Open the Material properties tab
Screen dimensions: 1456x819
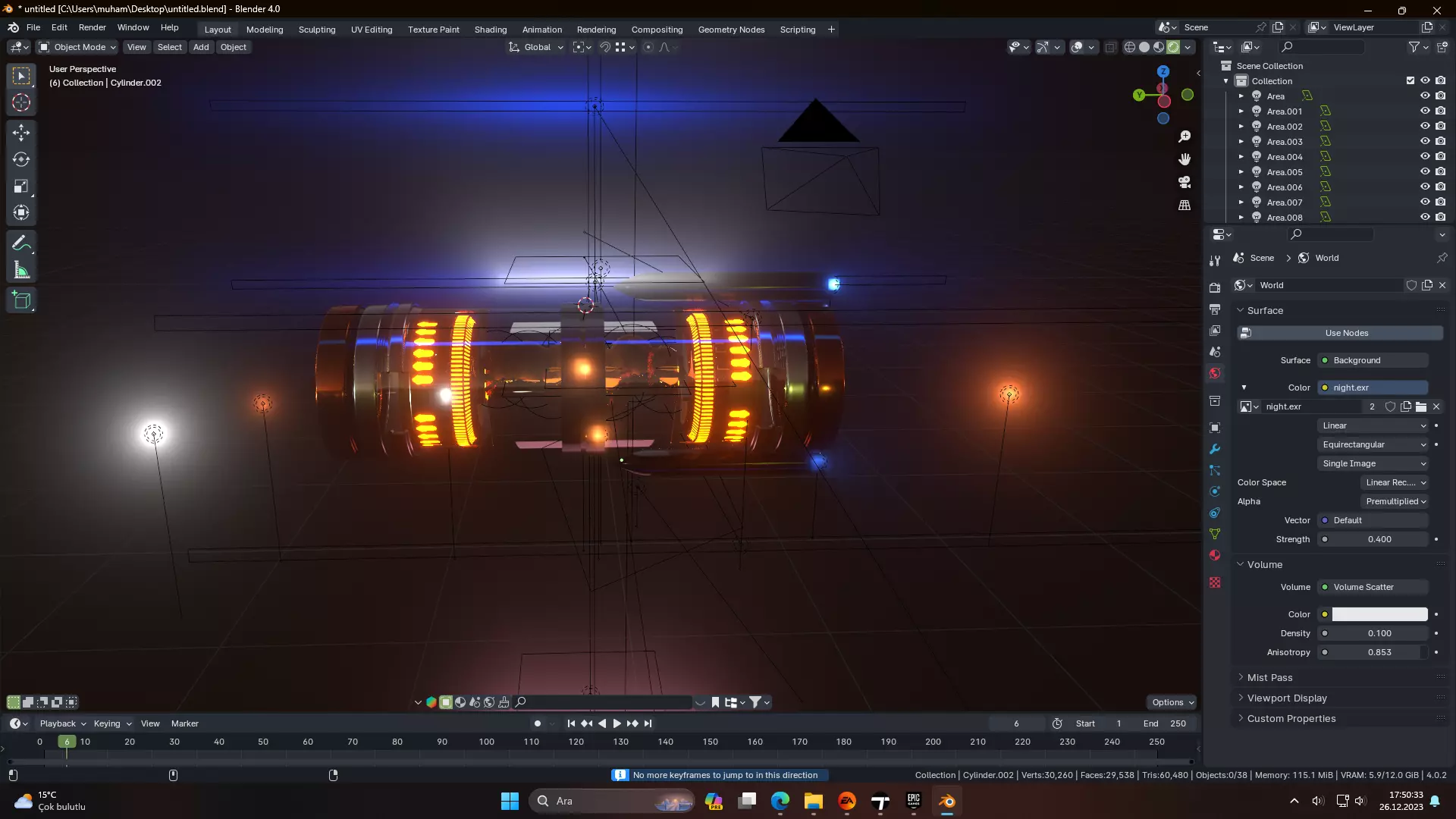1215,555
